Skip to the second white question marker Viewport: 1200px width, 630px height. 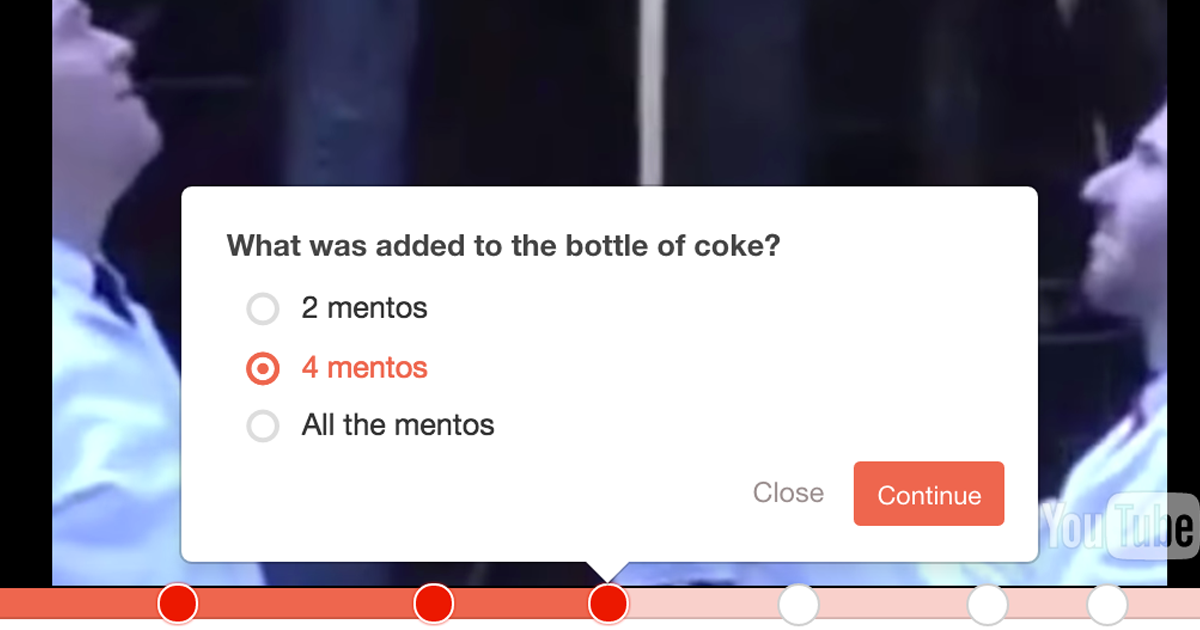point(987,604)
